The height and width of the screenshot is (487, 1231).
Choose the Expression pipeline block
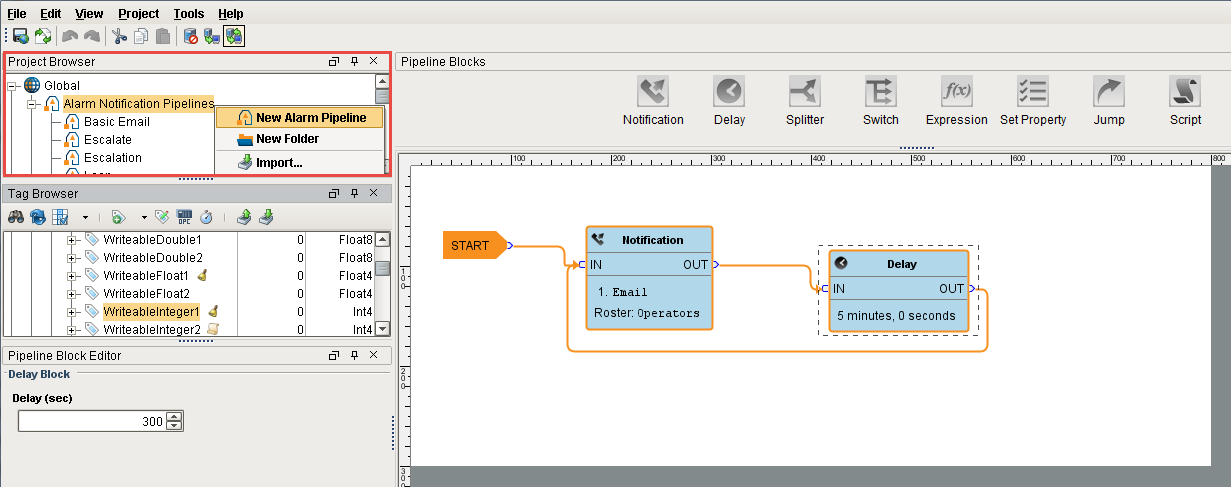coord(957,101)
